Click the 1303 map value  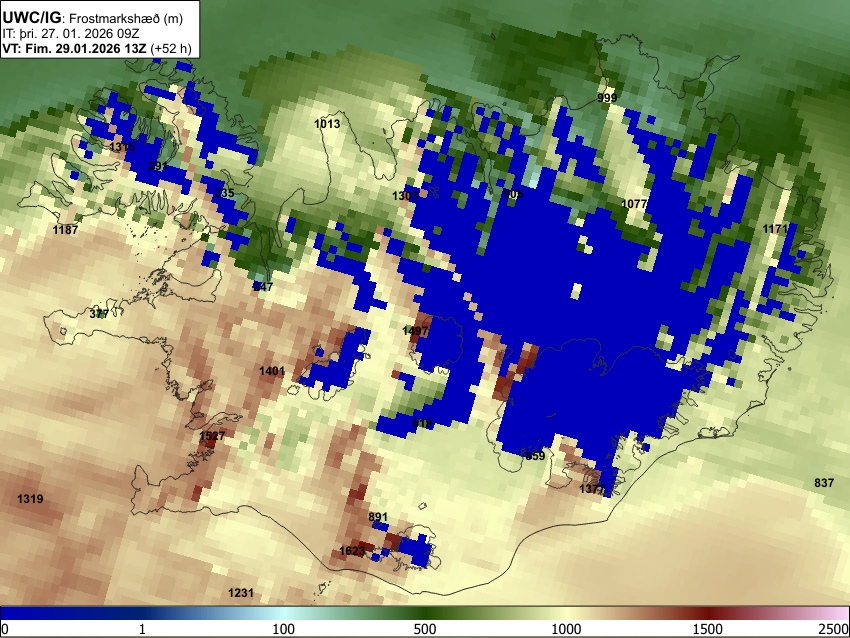pos(405,196)
